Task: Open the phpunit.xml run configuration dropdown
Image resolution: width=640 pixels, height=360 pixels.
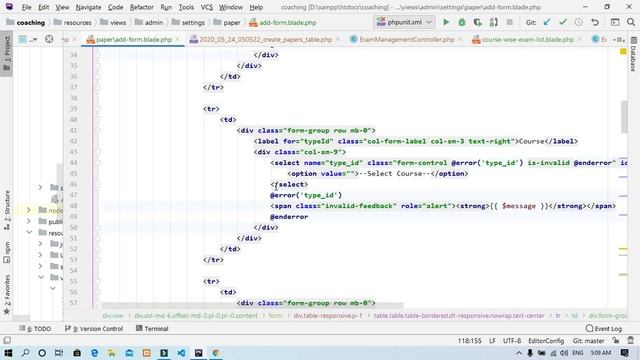Action: (404, 22)
